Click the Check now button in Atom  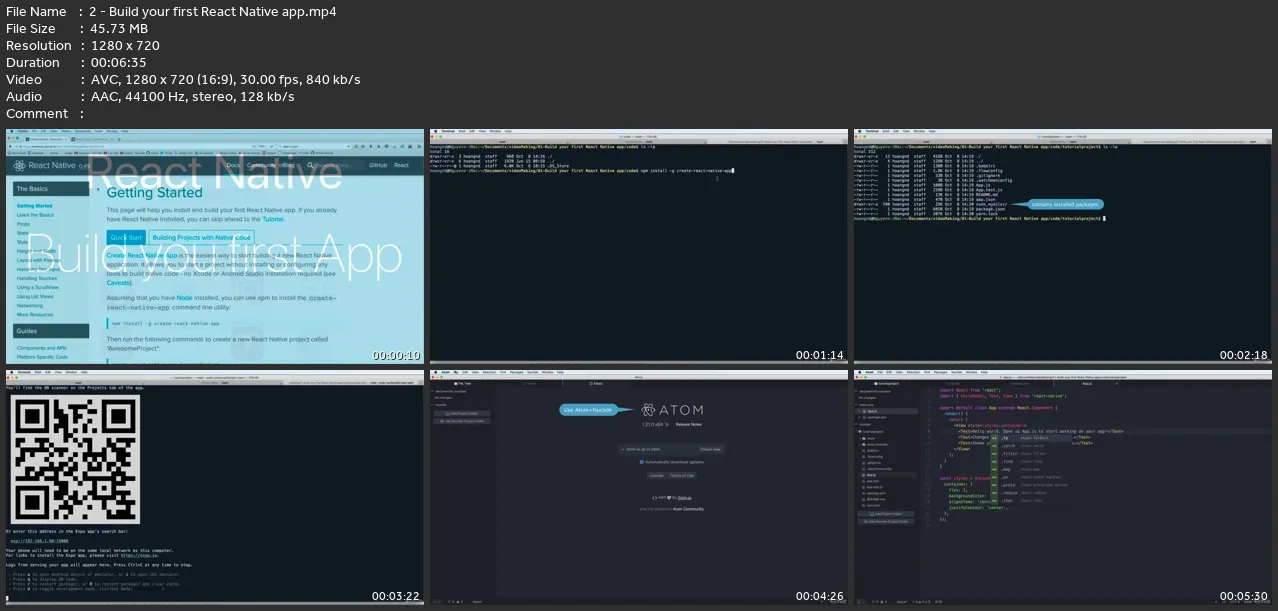point(710,449)
